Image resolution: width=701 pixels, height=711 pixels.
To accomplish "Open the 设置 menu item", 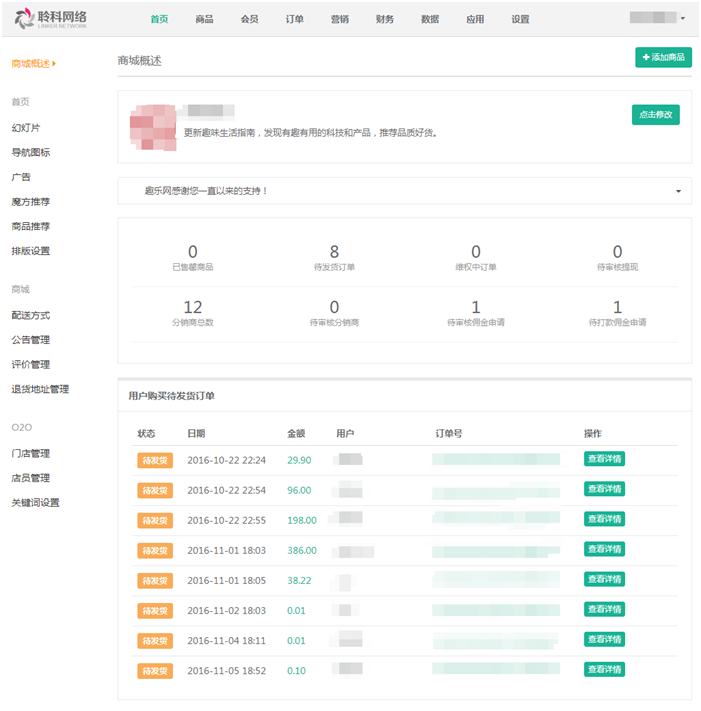I will coord(520,19).
